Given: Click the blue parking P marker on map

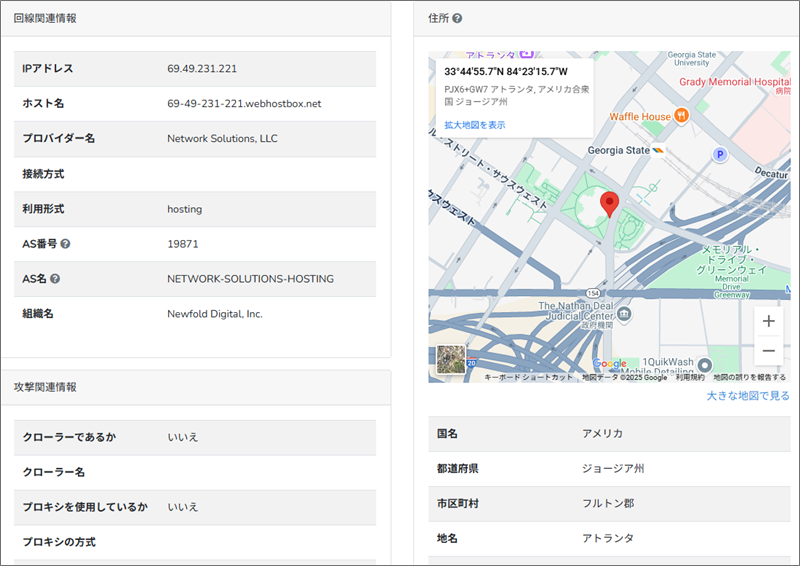Looking at the screenshot, I should pyautogui.click(x=720, y=154).
